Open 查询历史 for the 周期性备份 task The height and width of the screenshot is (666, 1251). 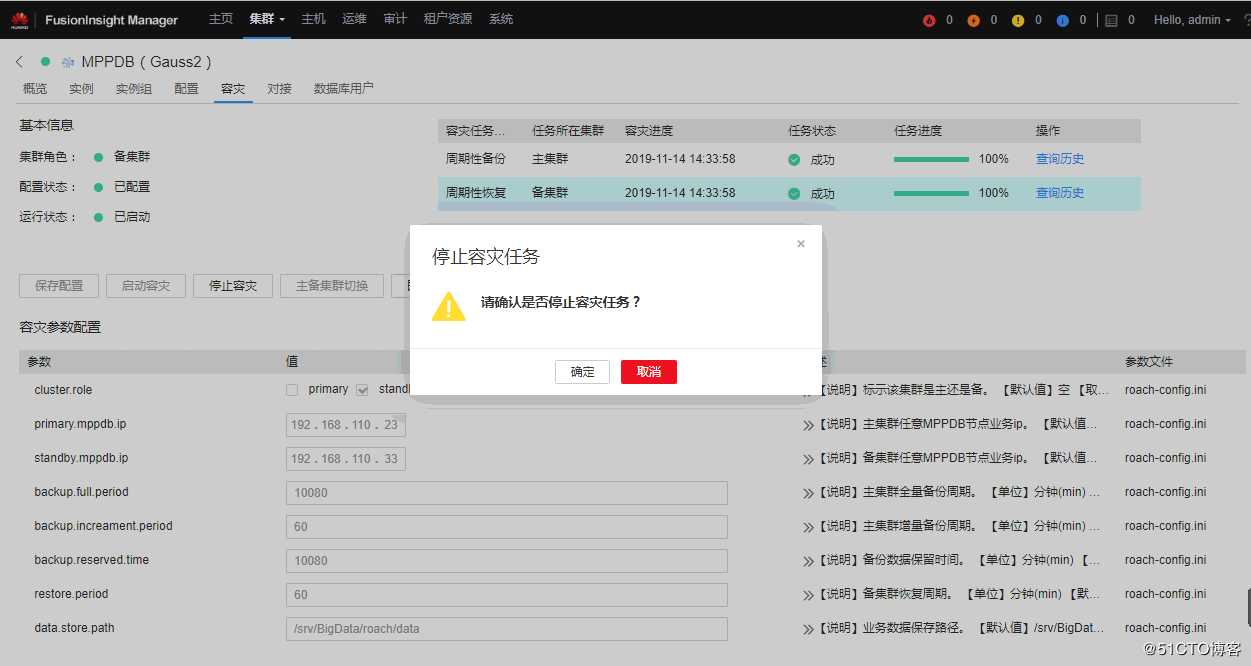coord(1060,158)
